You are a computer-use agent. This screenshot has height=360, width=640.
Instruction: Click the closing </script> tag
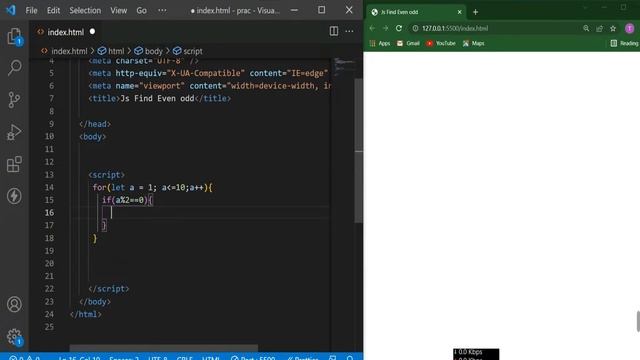[x=109, y=289]
